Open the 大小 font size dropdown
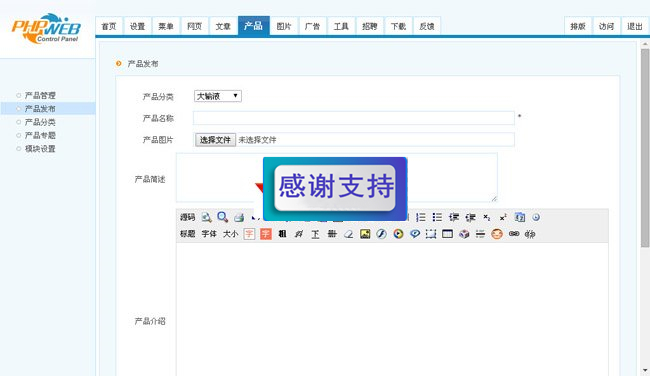Viewport: 650px width, 376px height. tap(230, 234)
